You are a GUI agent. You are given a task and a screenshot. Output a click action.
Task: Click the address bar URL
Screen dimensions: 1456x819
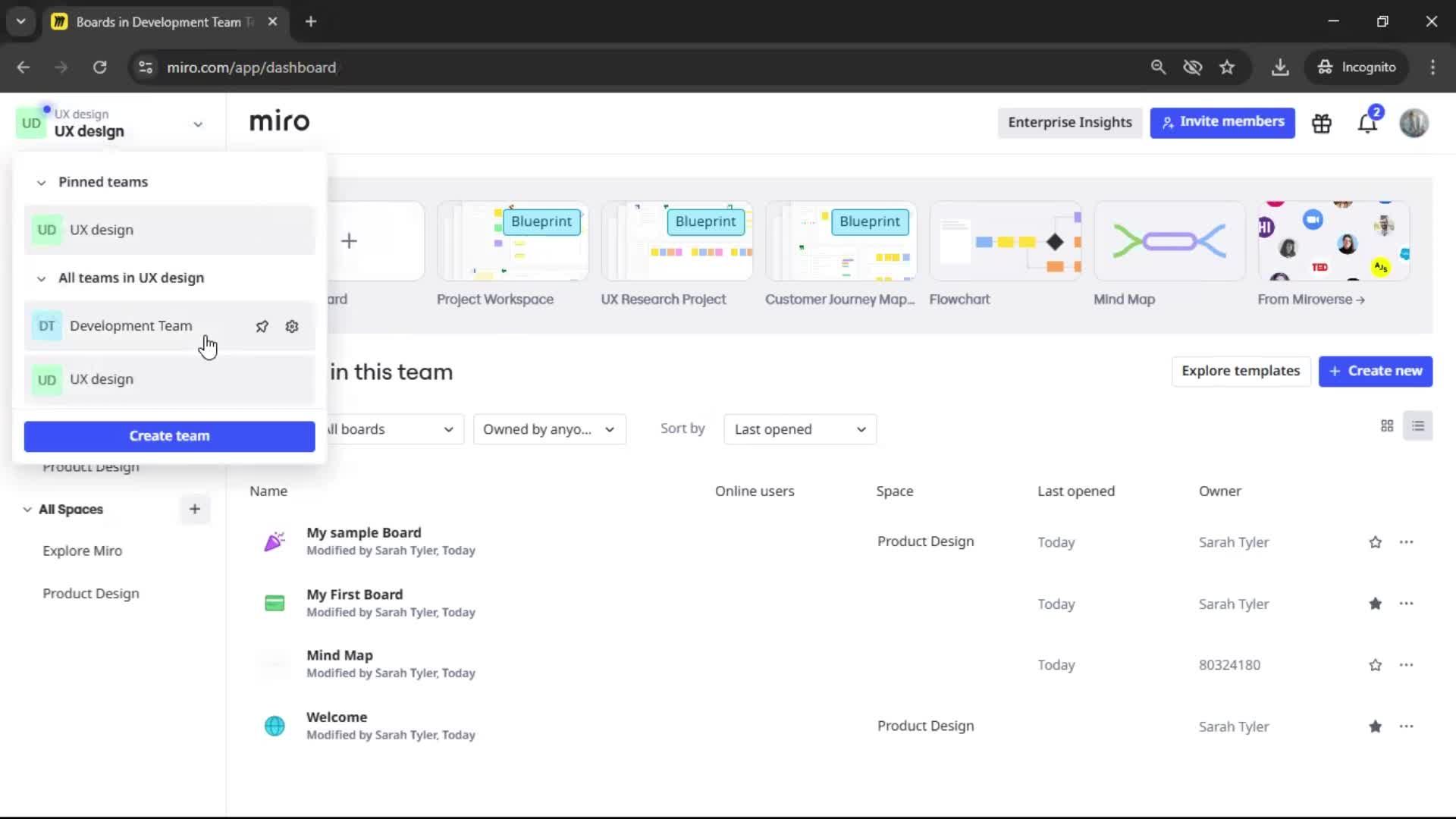point(251,67)
